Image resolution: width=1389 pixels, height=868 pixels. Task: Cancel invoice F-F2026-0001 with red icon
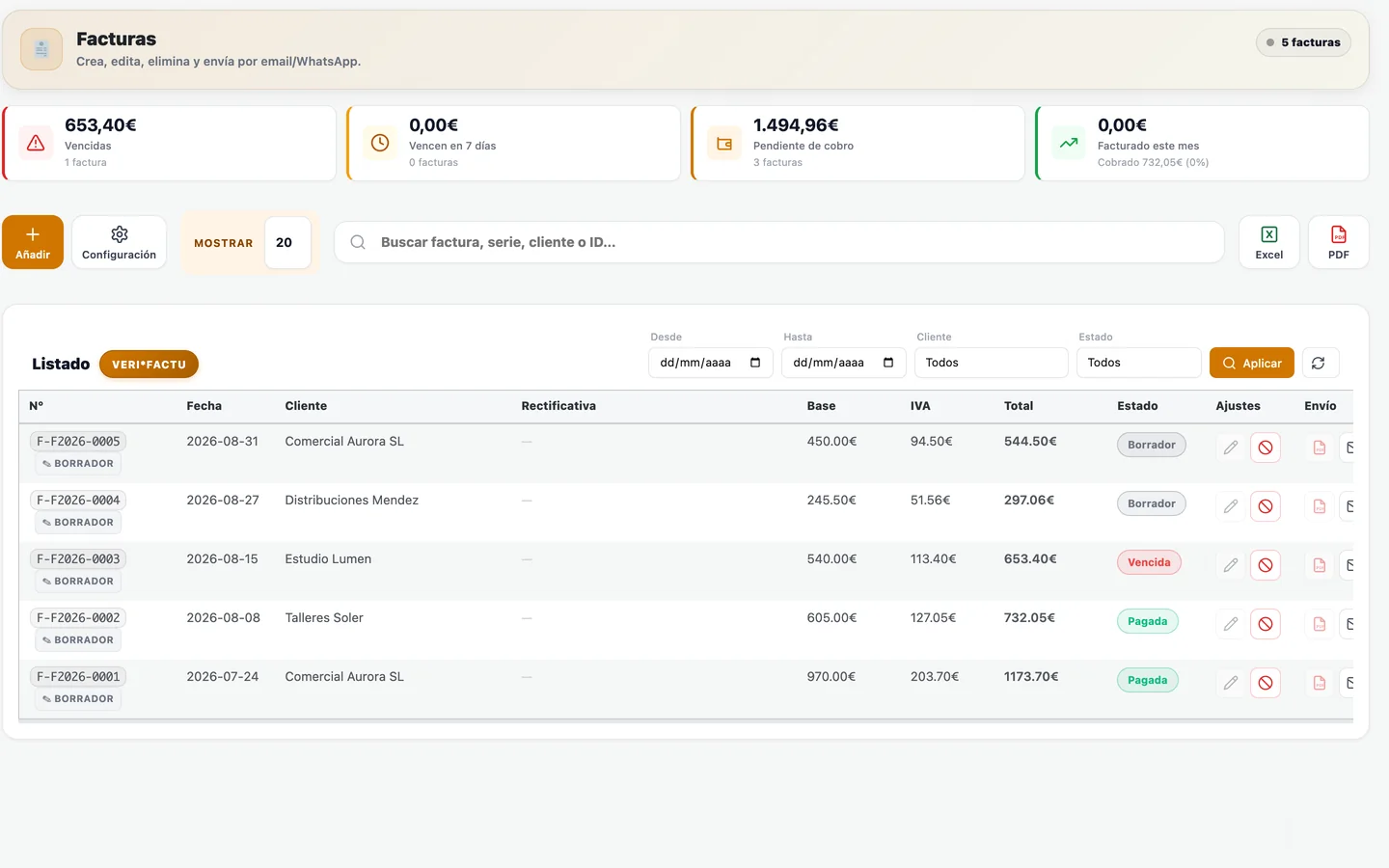tap(1266, 683)
